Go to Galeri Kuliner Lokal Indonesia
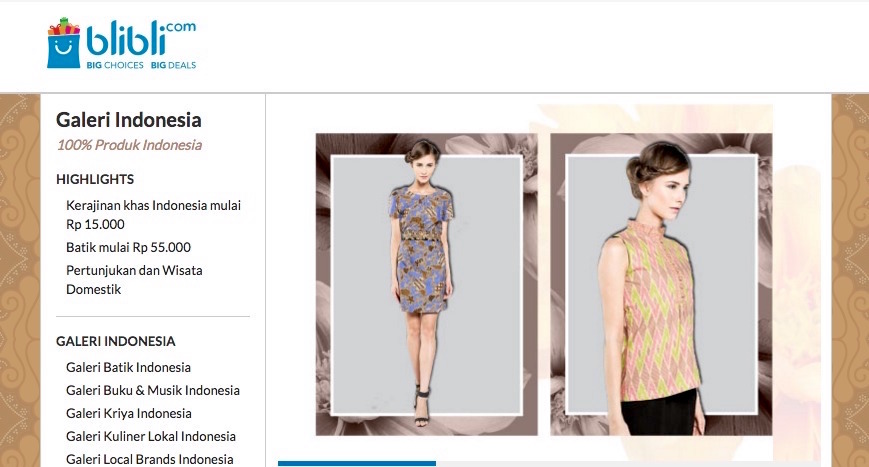 click(151, 436)
